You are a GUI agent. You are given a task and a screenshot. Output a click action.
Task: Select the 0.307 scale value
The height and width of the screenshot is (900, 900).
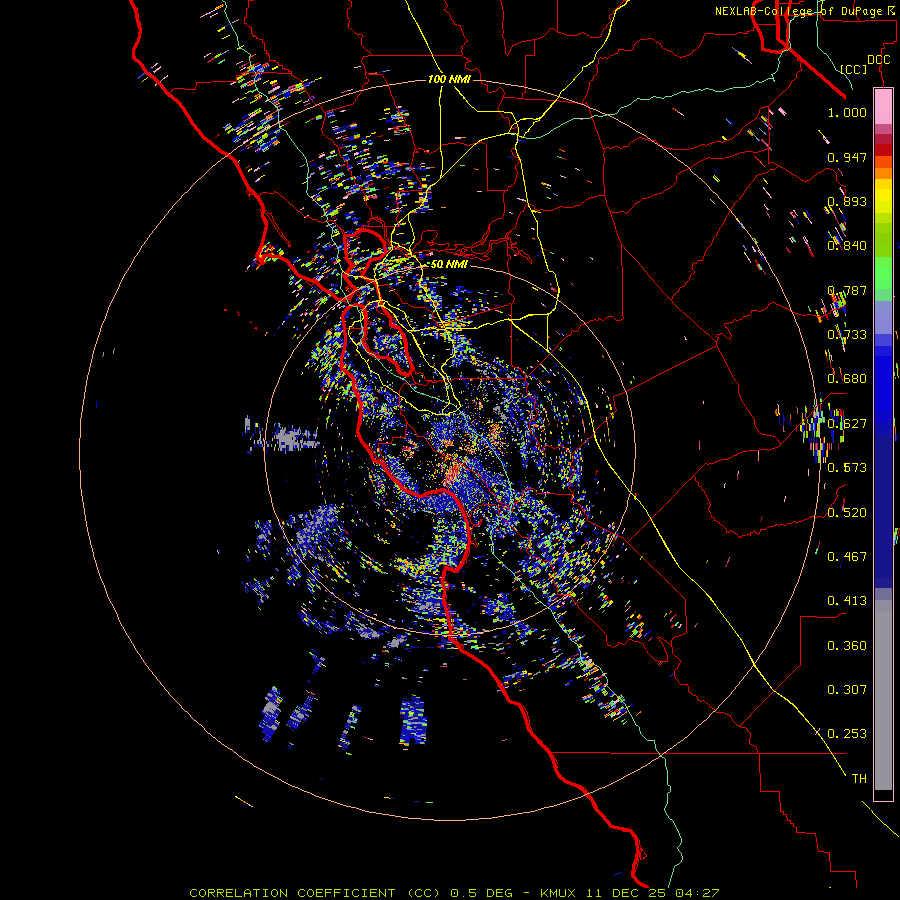click(847, 689)
